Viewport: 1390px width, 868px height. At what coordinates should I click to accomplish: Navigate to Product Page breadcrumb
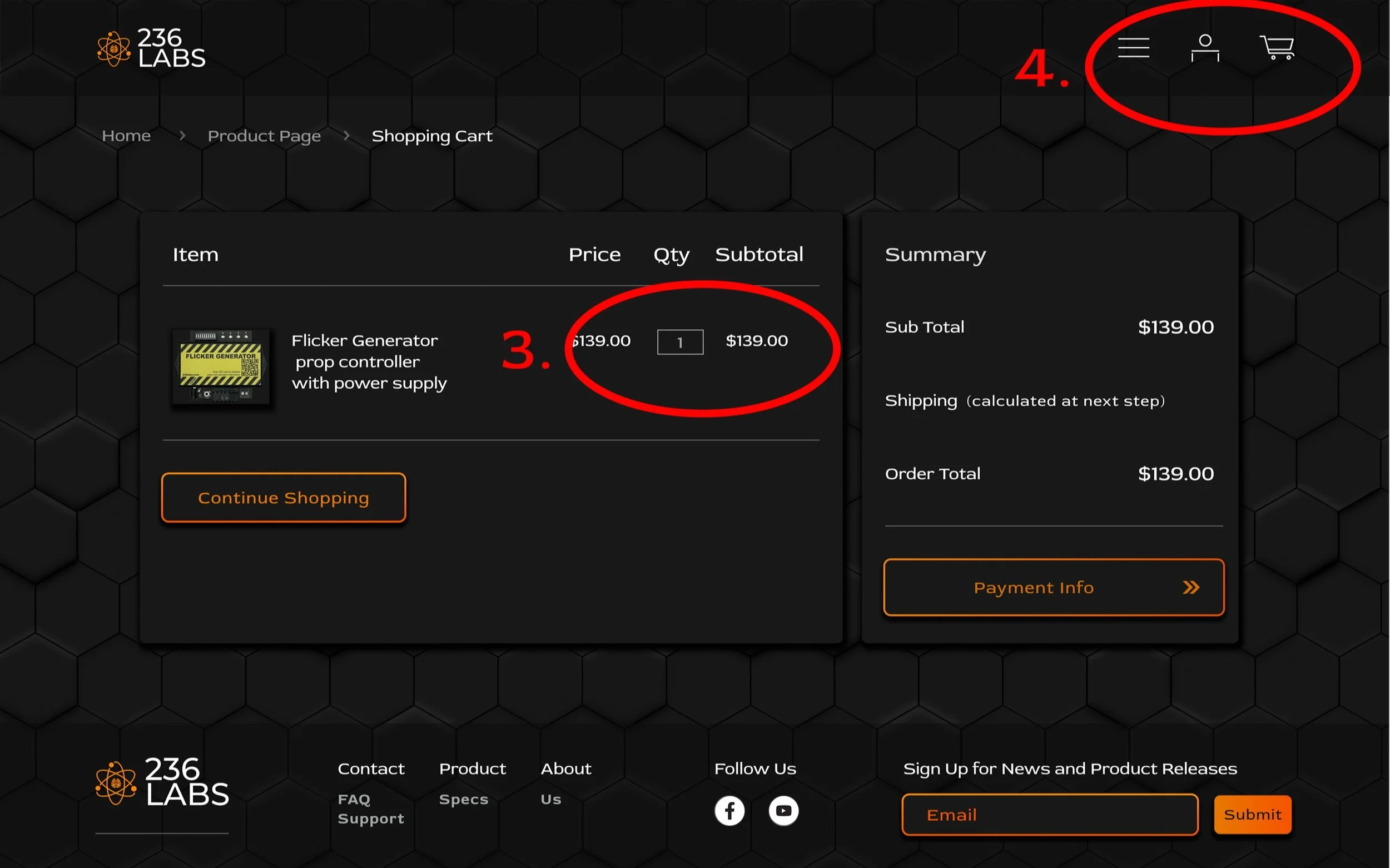coord(264,136)
